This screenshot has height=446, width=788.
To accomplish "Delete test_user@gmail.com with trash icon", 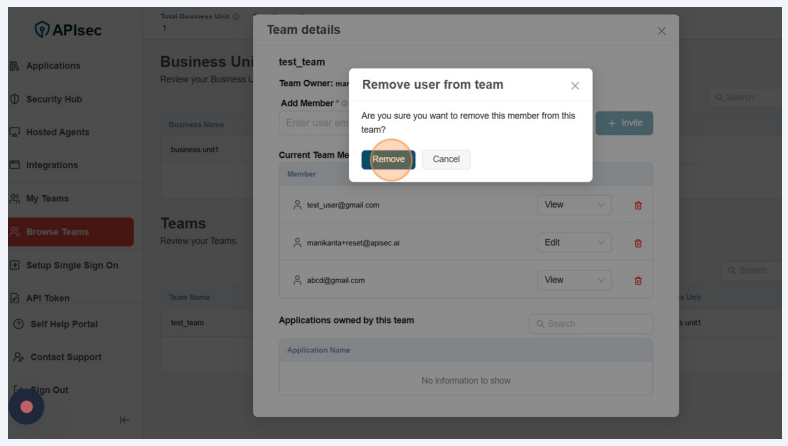I will point(638,205).
